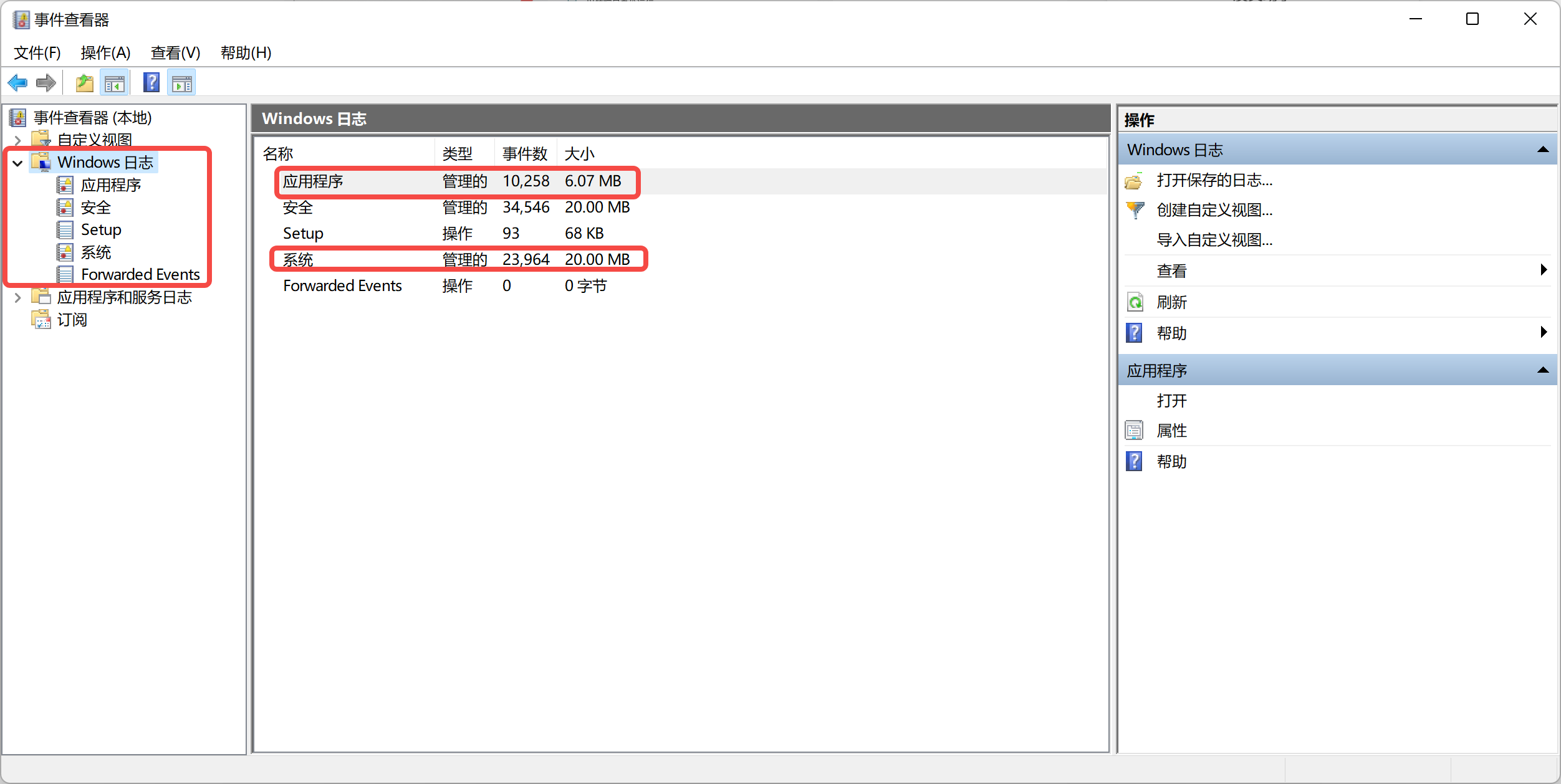
Task: Click the back arrow toolbar icon
Action: tap(17, 82)
